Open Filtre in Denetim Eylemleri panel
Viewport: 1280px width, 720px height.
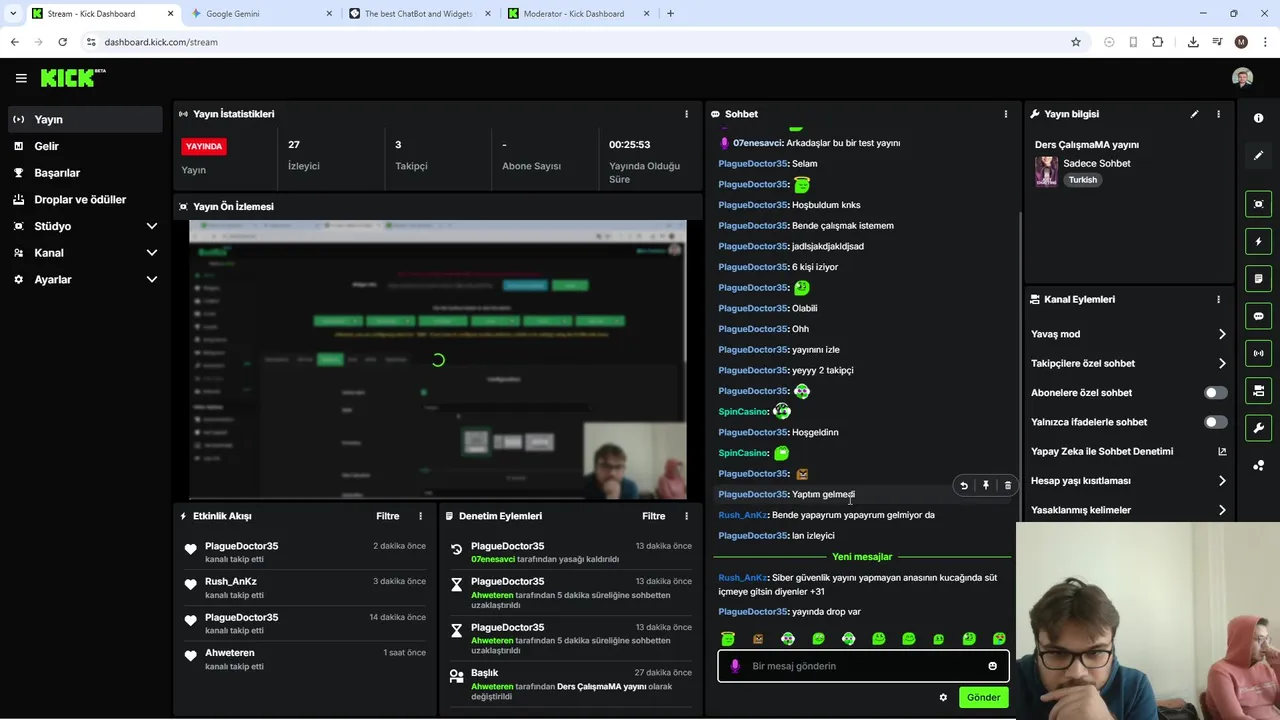[653, 516]
